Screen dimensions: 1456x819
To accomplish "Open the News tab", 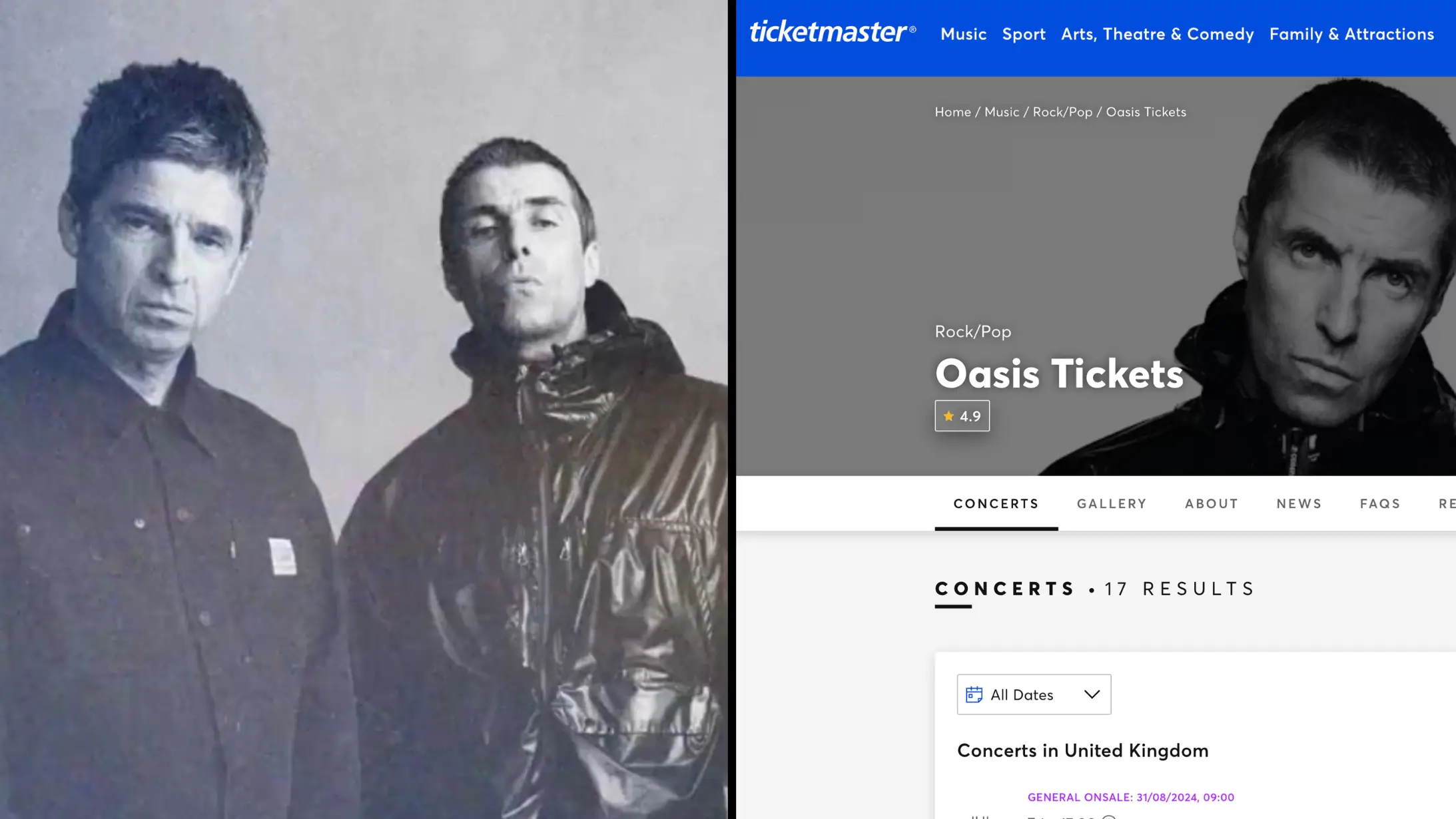I will tap(1299, 504).
